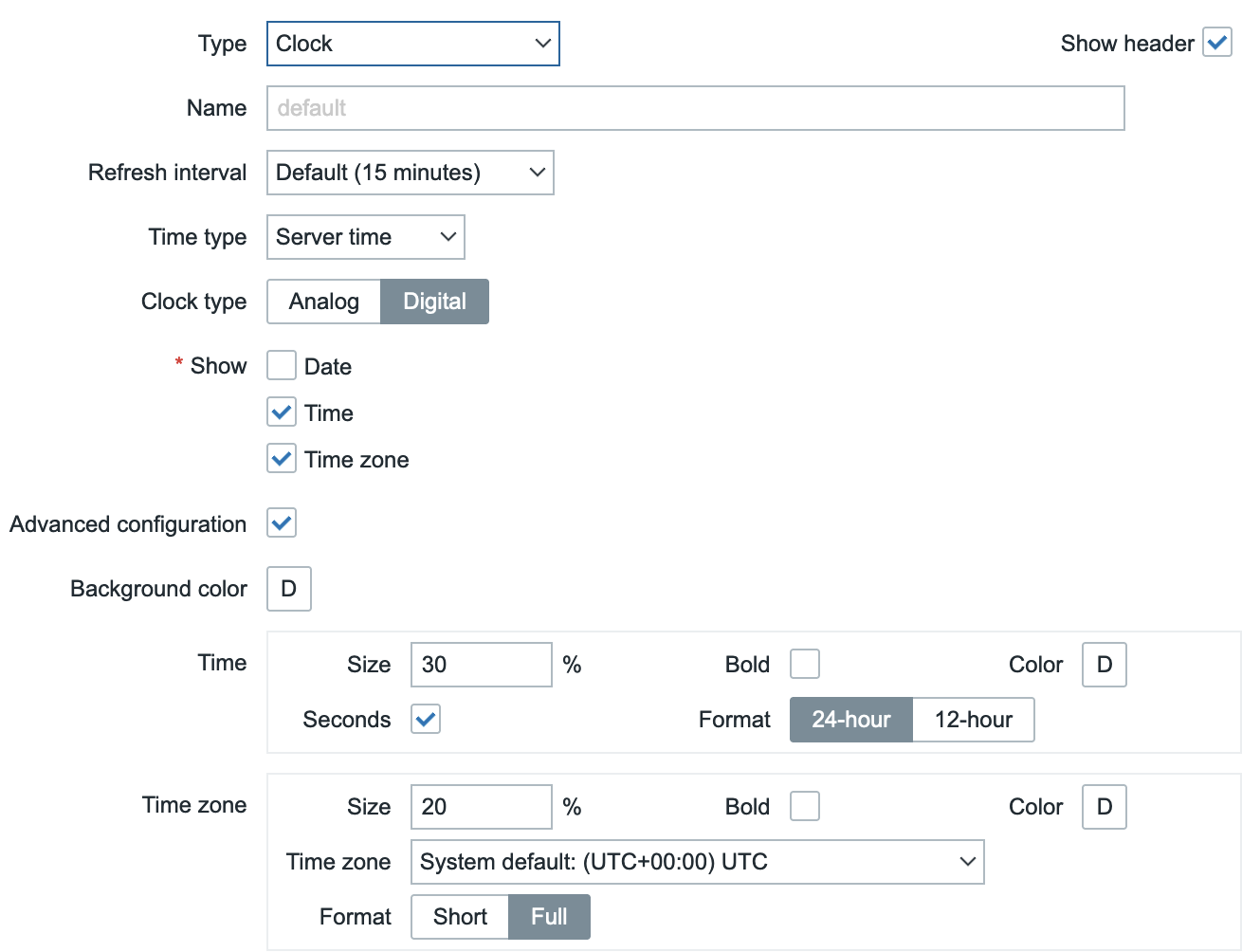Open the Background color picker
Image resolution: width=1242 pixels, height=952 pixels.
[x=289, y=589]
